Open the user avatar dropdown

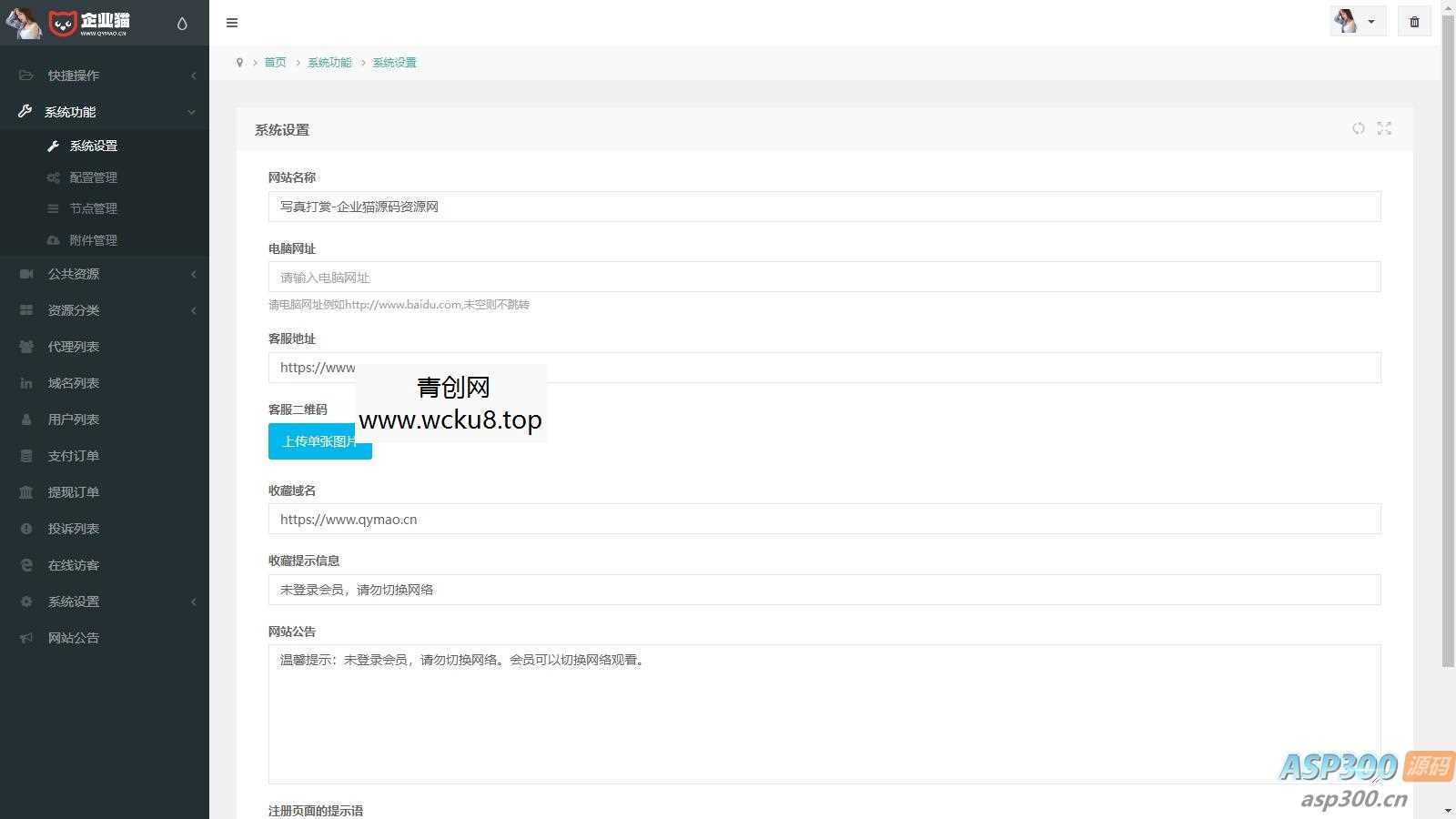click(x=1357, y=22)
